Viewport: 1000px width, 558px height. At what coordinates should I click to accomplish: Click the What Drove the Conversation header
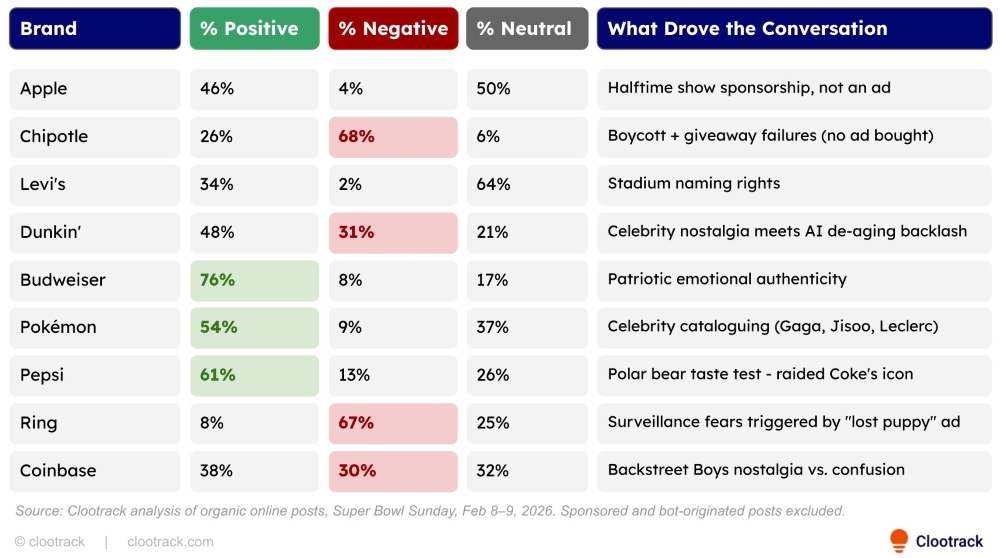[x=794, y=29]
